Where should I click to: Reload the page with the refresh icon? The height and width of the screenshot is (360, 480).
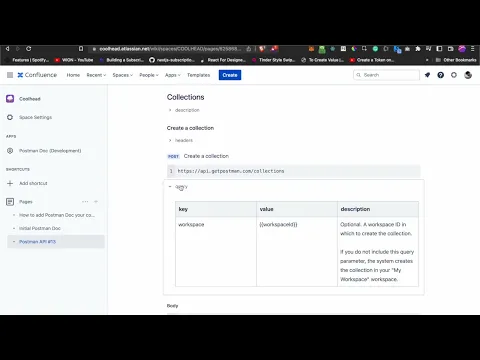pyautogui.click(x=29, y=49)
